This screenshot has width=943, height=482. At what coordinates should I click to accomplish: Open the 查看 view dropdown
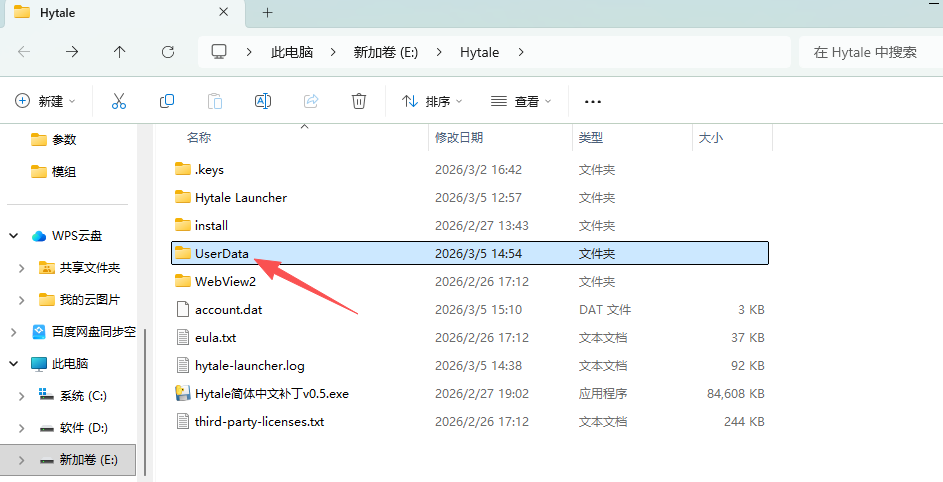pyautogui.click(x=521, y=101)
